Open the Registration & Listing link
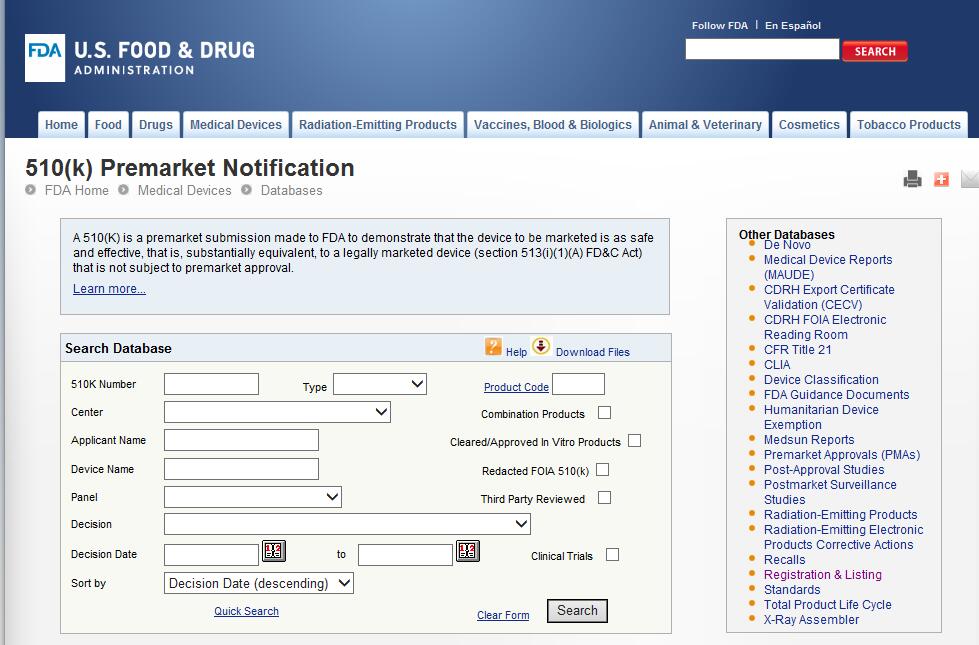Image resolution: width=979 pixels, height=645 pixels. click(x=823, y=574)
